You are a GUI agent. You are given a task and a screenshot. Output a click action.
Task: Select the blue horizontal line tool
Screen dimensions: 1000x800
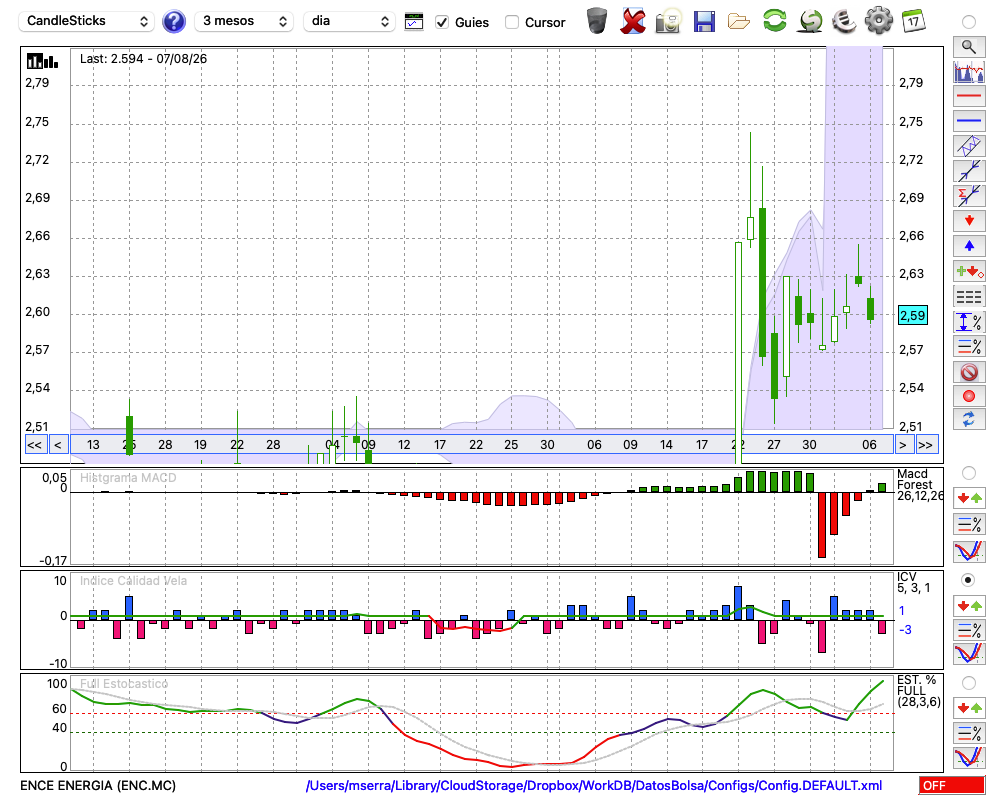pos(969,121)
